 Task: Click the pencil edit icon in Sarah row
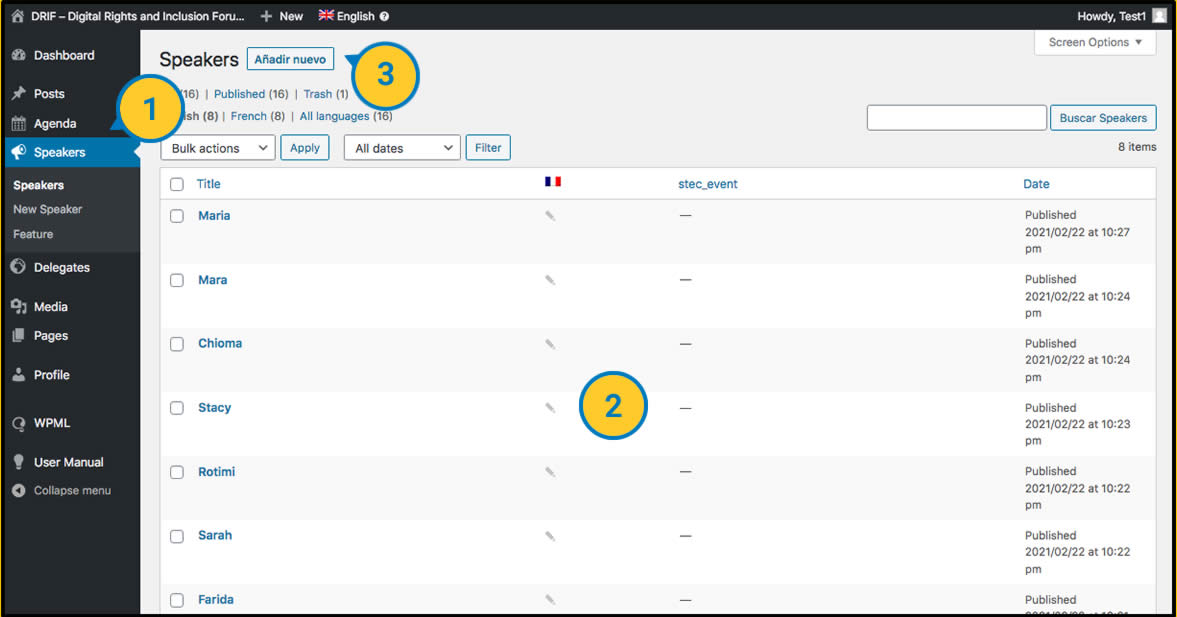[549, 536]
